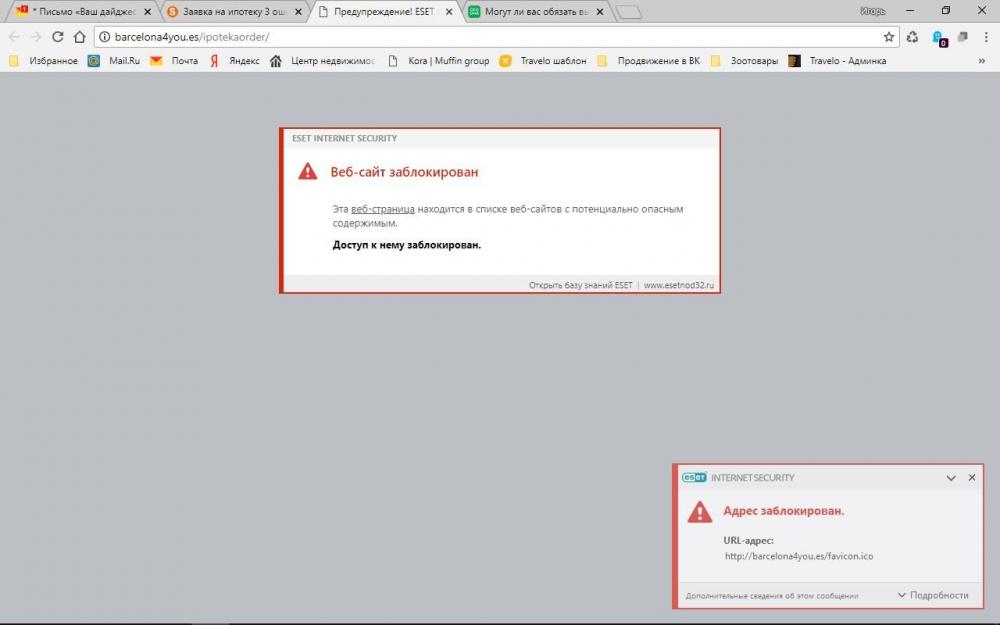Close the Письмо «Ваш дайджест» tab
The image size is (1000, 625).
[147, 11]
